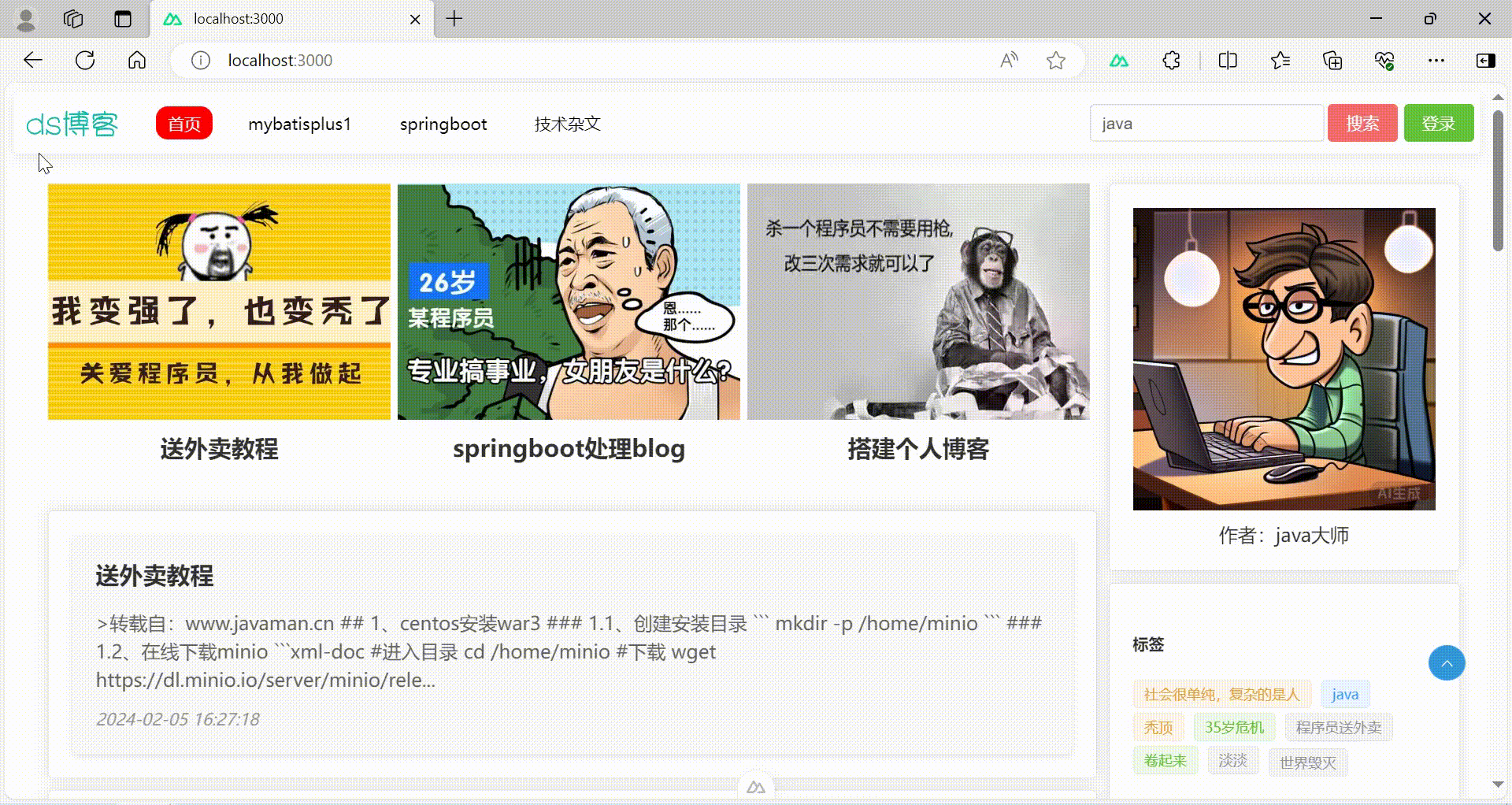Open the browser home page
1512x805 pixels.
[x=136, y=60]
